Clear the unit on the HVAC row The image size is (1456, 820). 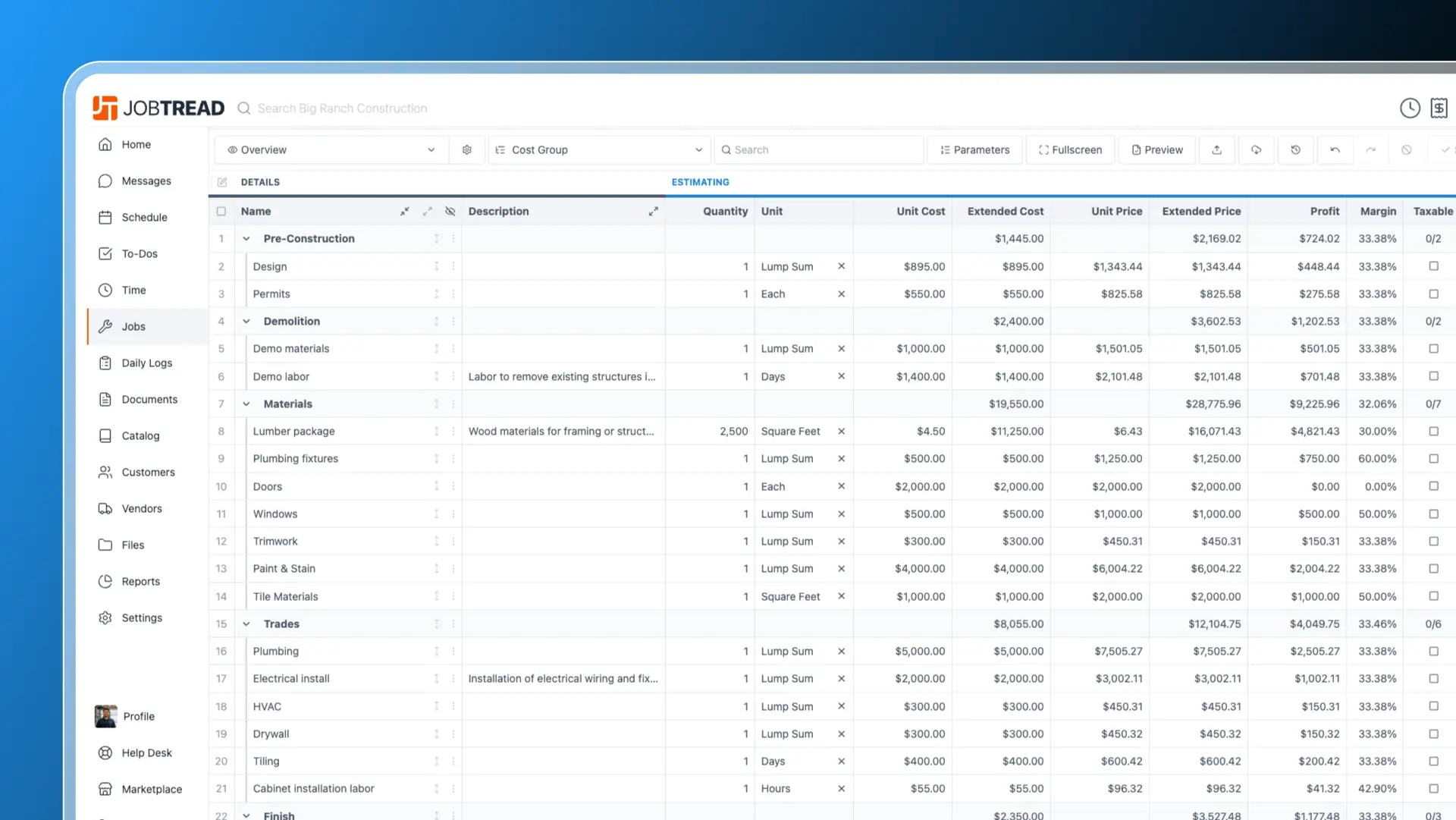pyautogui.click(x=841, y=706)
